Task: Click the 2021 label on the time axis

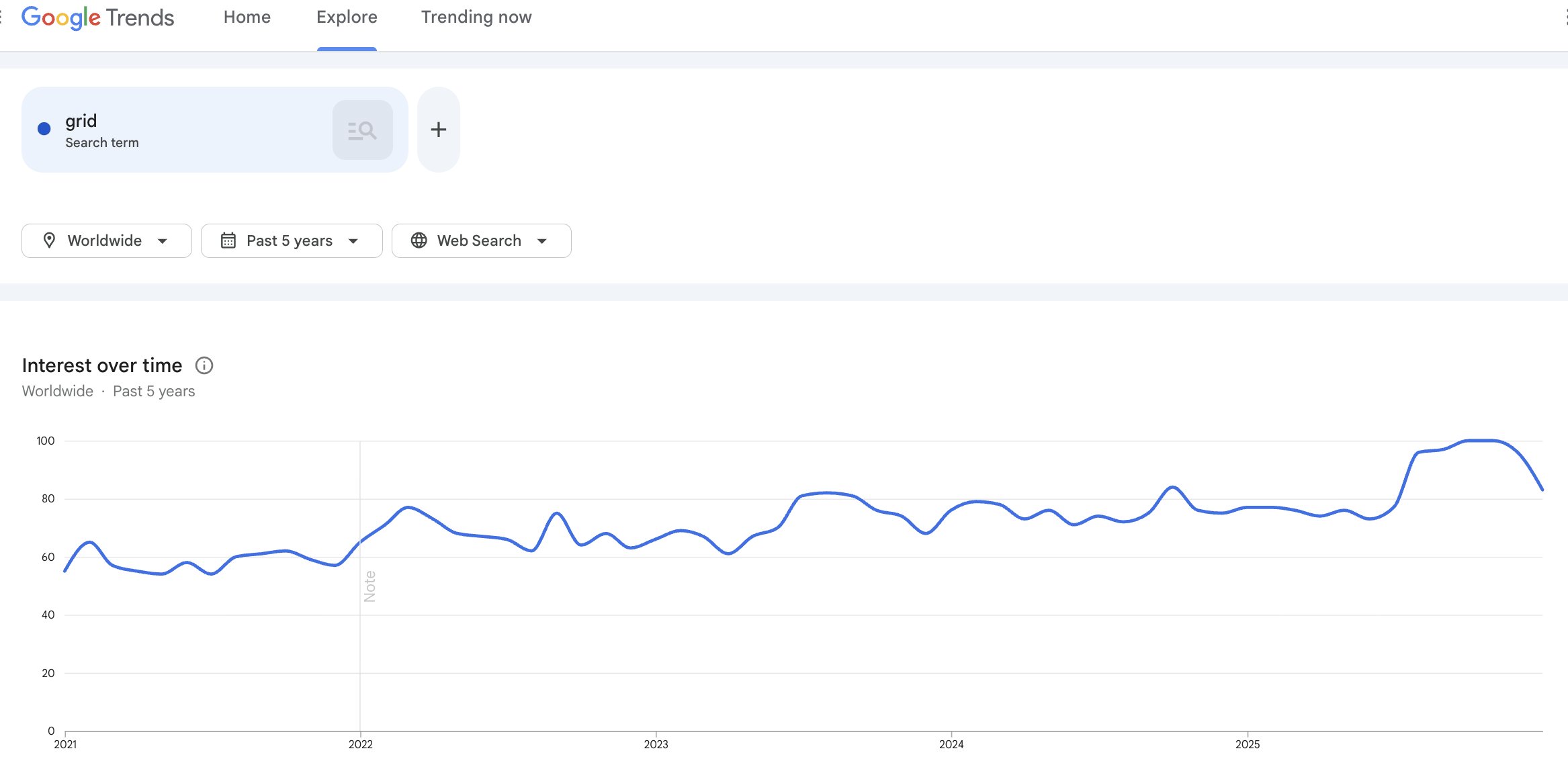Action: pos(65,744)
